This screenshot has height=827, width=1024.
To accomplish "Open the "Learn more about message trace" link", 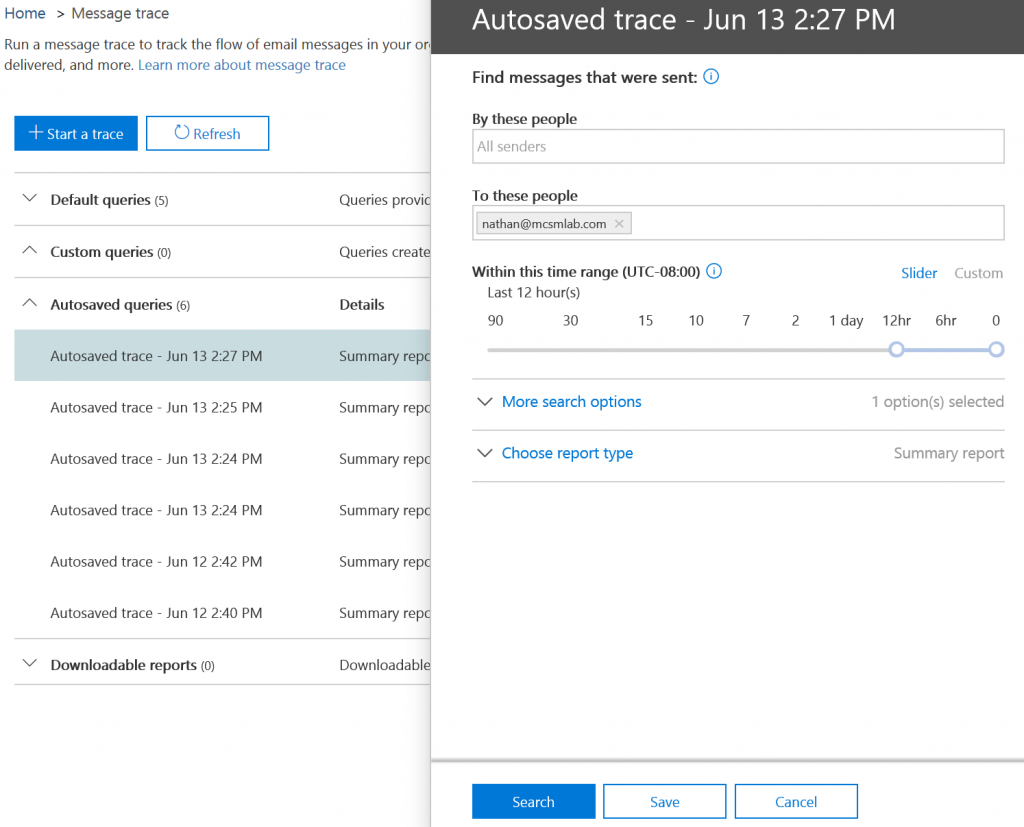I will pyautogui.click(x=241, y=64).
